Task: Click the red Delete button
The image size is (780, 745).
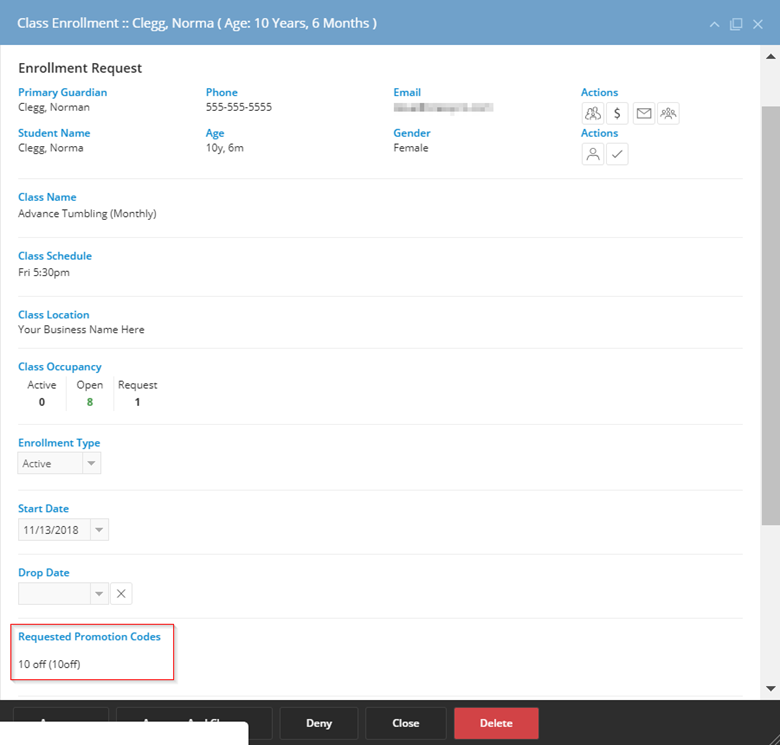Action: point(496,723)
